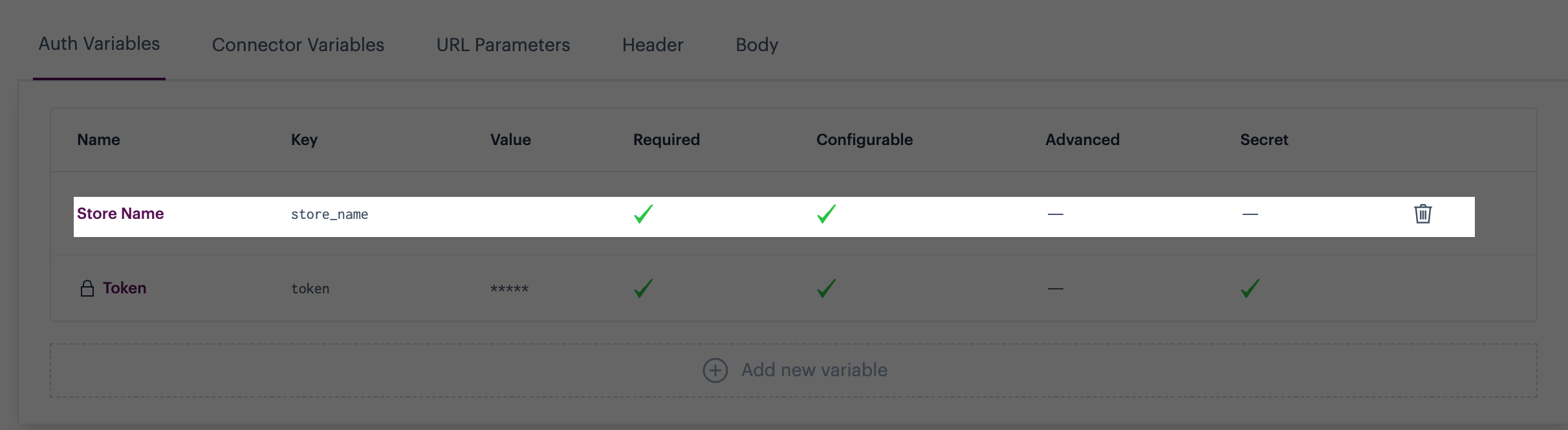The width and height of the screenshot is (1568, 430).
Task: Click the lock icon beside Token
Action: (87, 288)
